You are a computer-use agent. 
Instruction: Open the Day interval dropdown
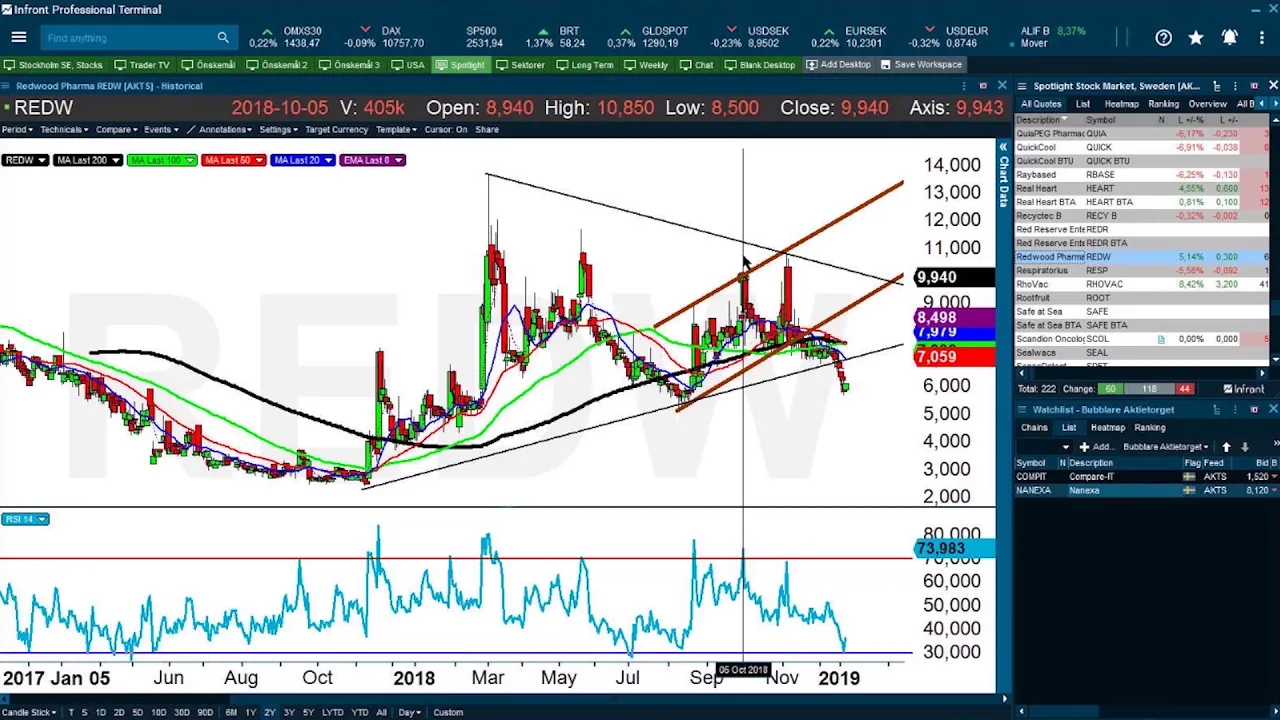pyautogui.click(x=409, y=712)
